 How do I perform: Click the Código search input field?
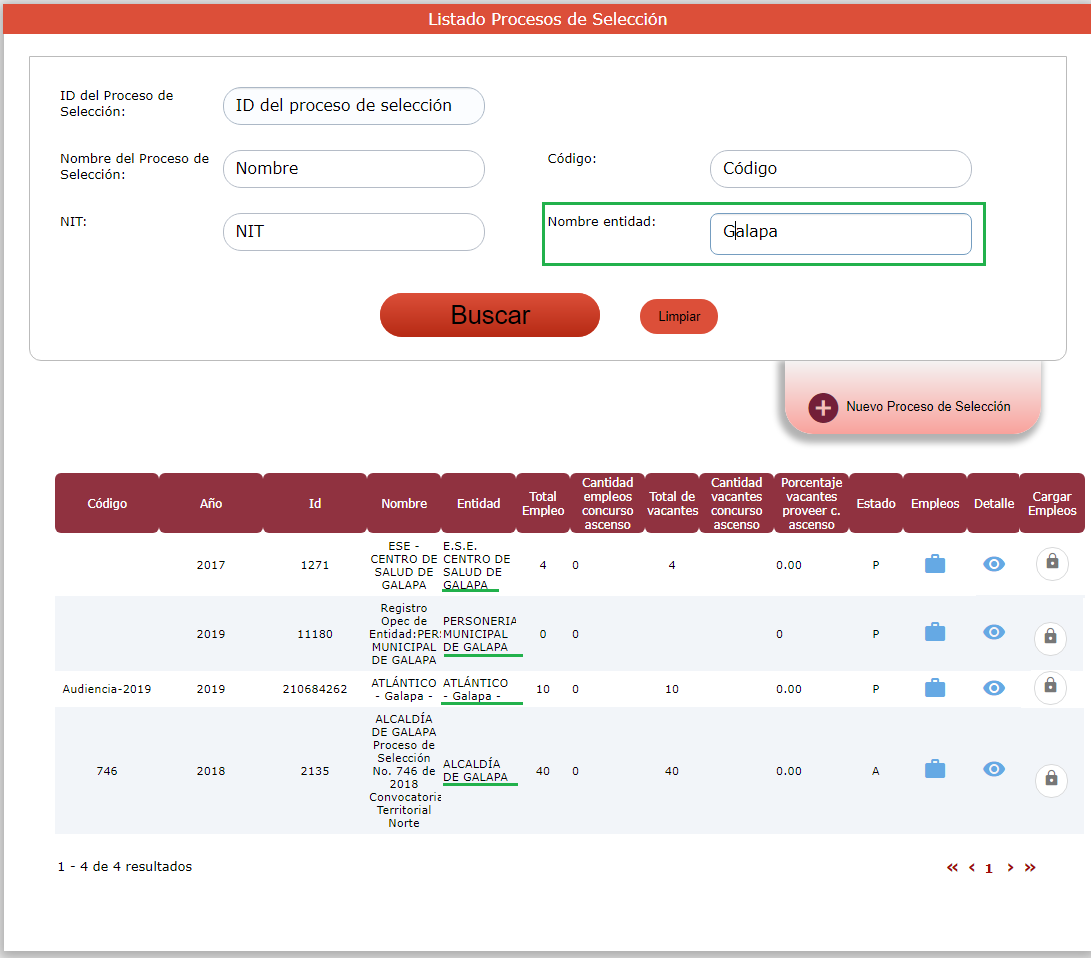click(840, 169)
